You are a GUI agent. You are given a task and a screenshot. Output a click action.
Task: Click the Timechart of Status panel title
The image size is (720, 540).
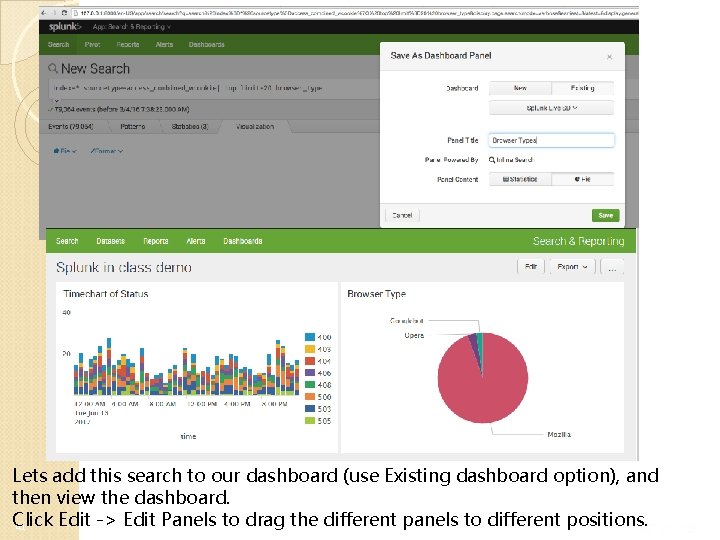(x=106, y=294)
